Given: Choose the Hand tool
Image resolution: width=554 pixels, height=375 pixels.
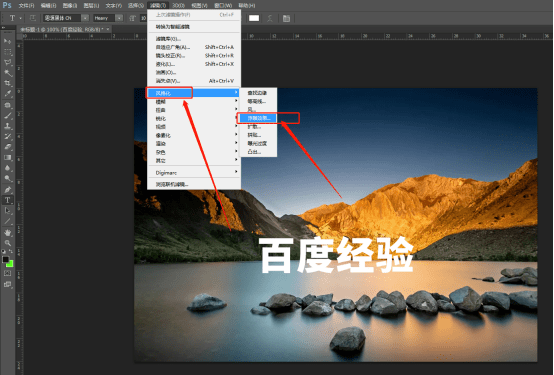Looking at the screenshot, I should coord(7,232).
